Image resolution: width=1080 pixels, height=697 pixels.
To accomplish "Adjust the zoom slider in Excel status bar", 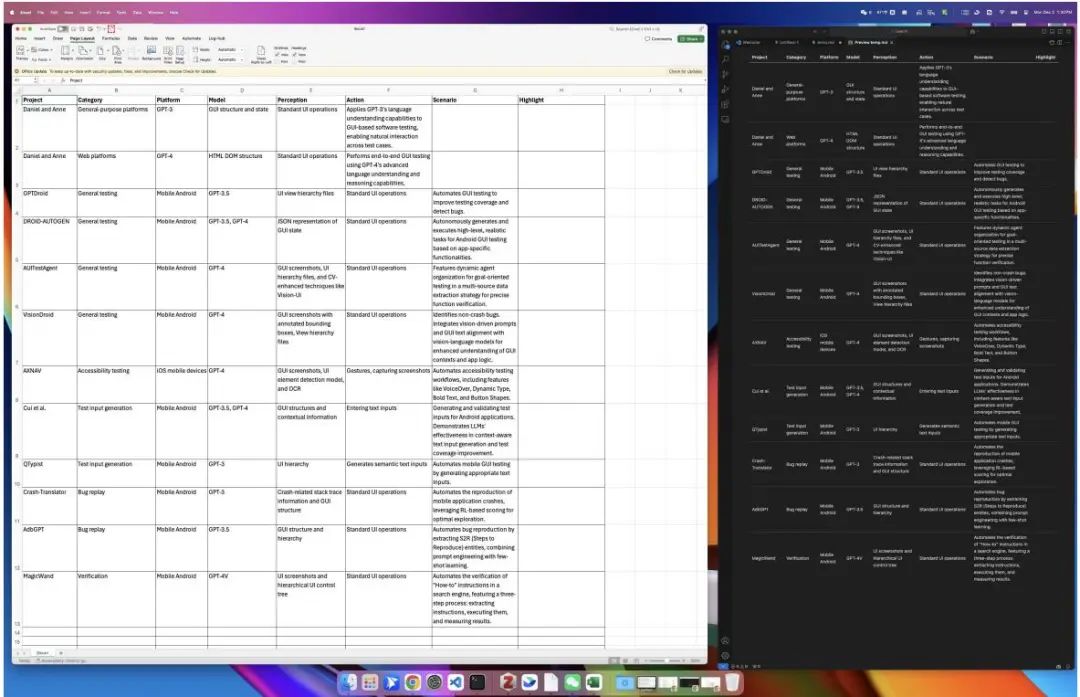I will click(x=668, y=661).
